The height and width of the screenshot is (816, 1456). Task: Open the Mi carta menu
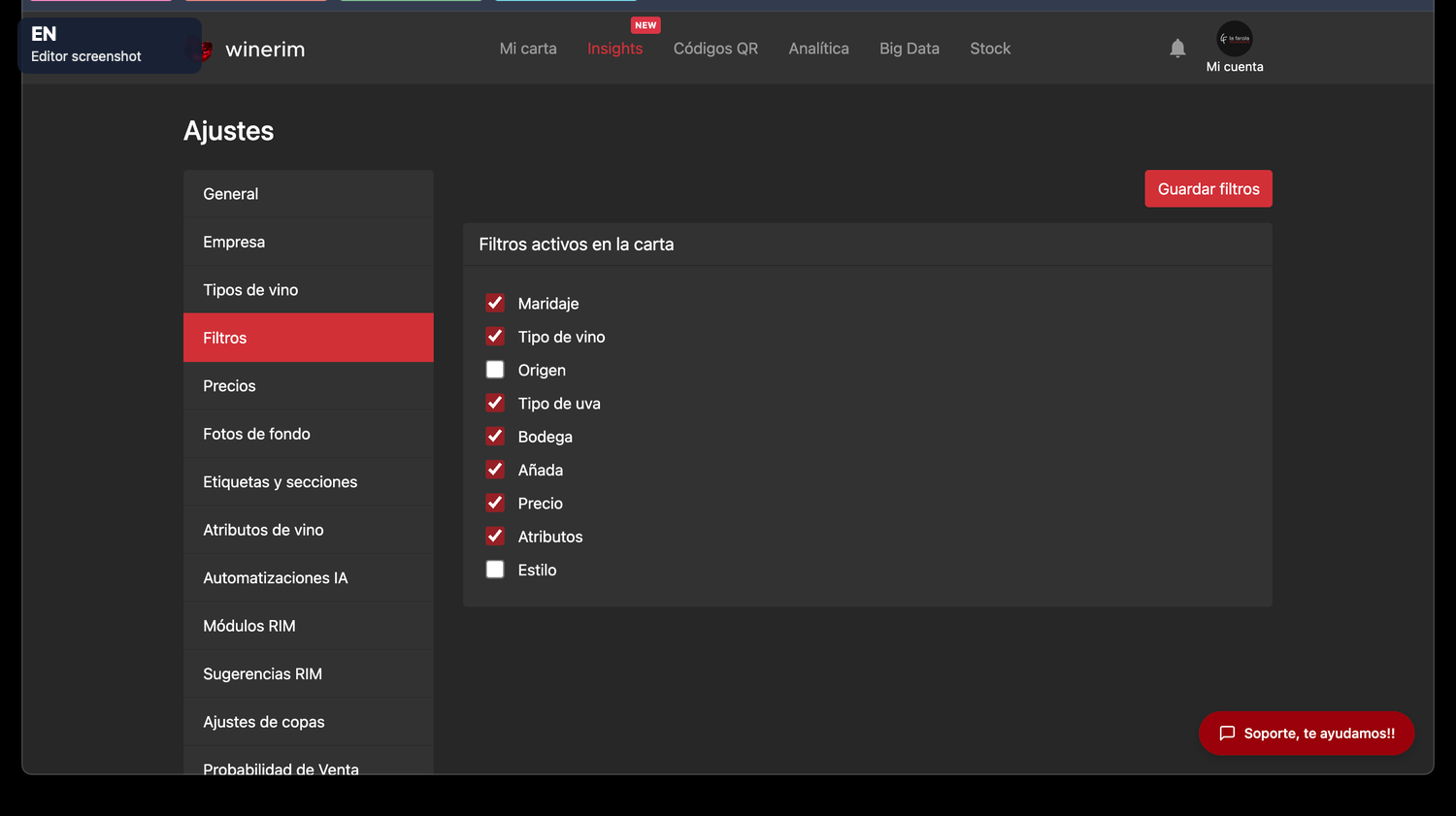528,49
